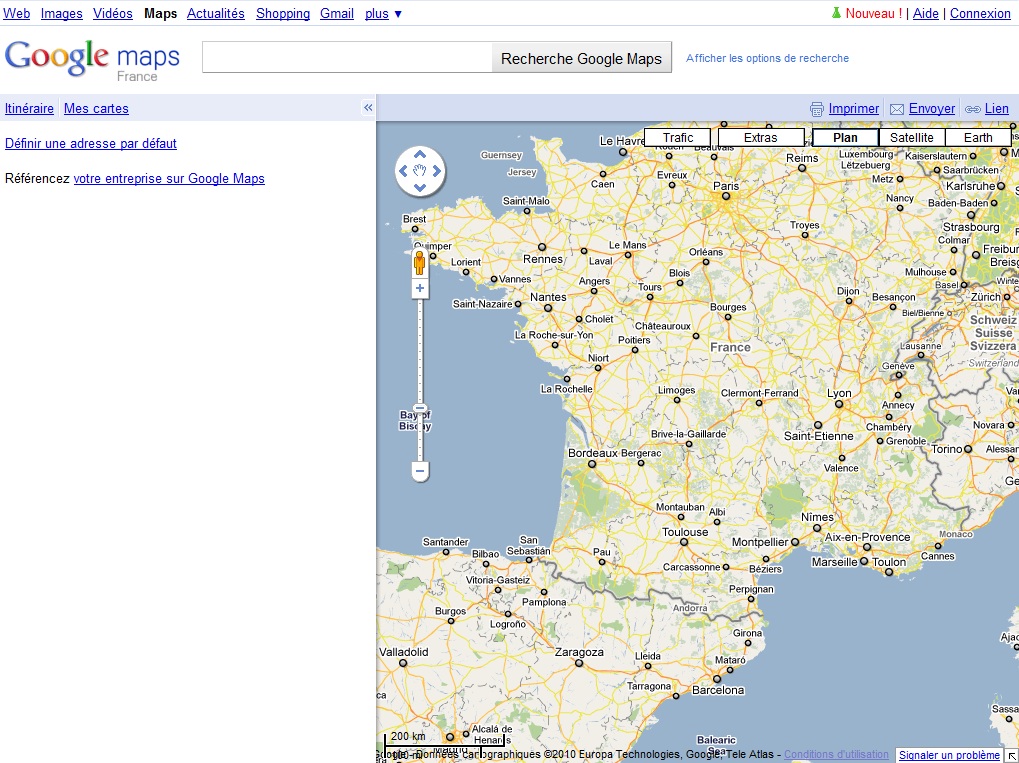Click the Limoges label on the map
The image size is (1019, 763).
[x=677, y=390]
